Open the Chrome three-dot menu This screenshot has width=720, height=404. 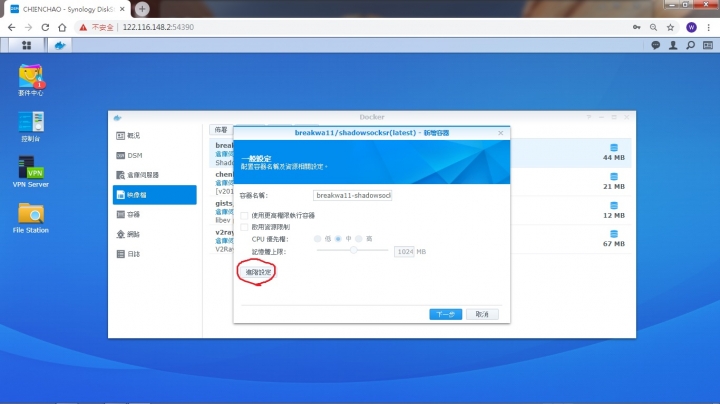[x=709, y=27]
